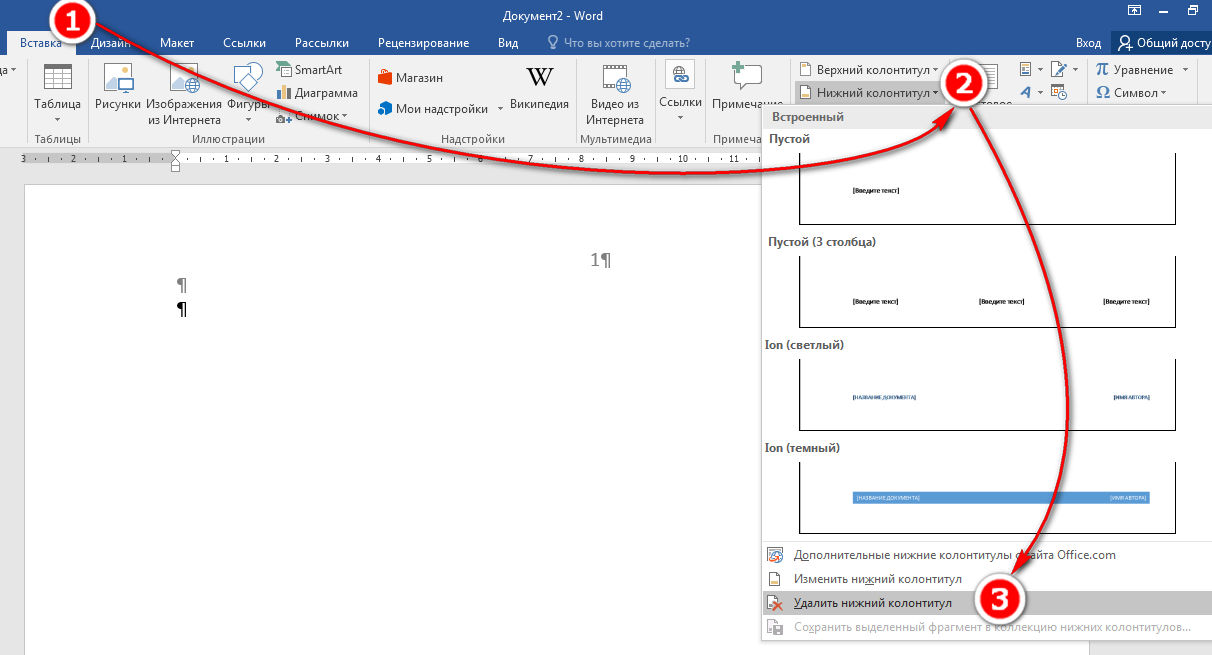
Task: Open the Верхний колонтитул header dropdown
Action: (870, 70)
